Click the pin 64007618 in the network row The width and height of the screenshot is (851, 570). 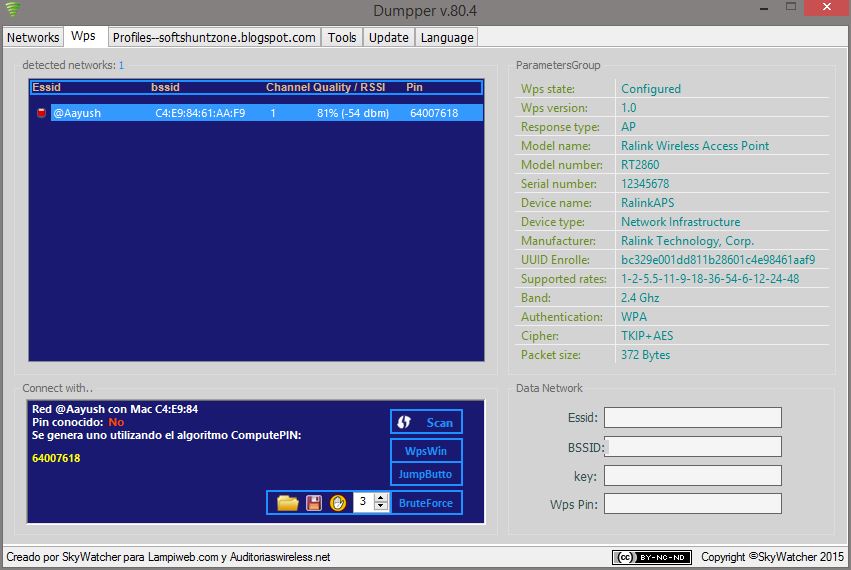pos(434,113)
